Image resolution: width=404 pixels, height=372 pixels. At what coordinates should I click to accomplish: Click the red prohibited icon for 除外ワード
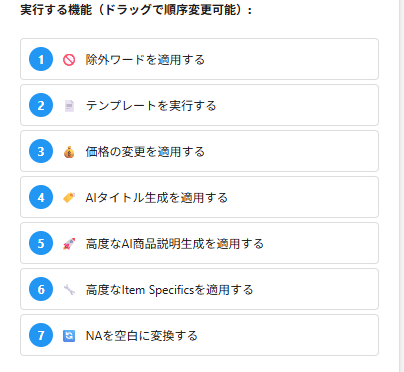(x=69, y=60)
